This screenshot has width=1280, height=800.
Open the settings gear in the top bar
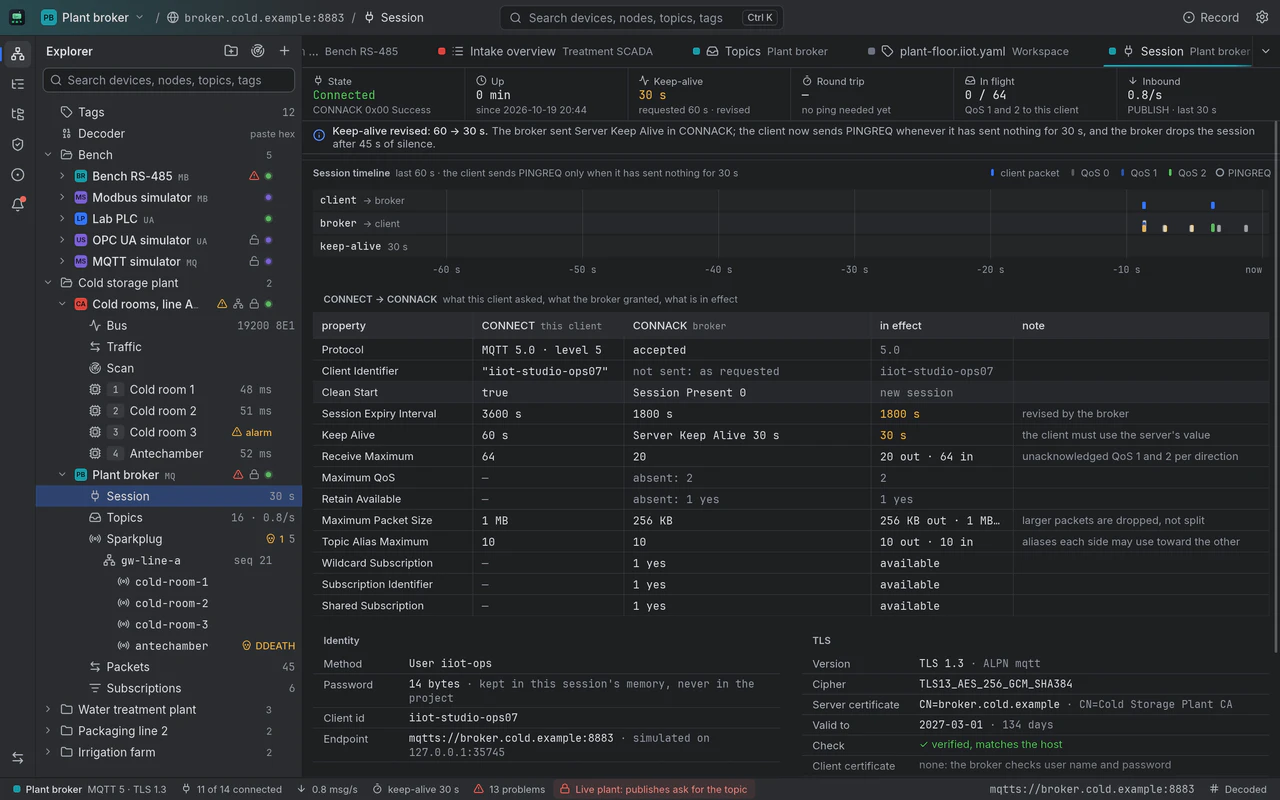[1261, 17]
